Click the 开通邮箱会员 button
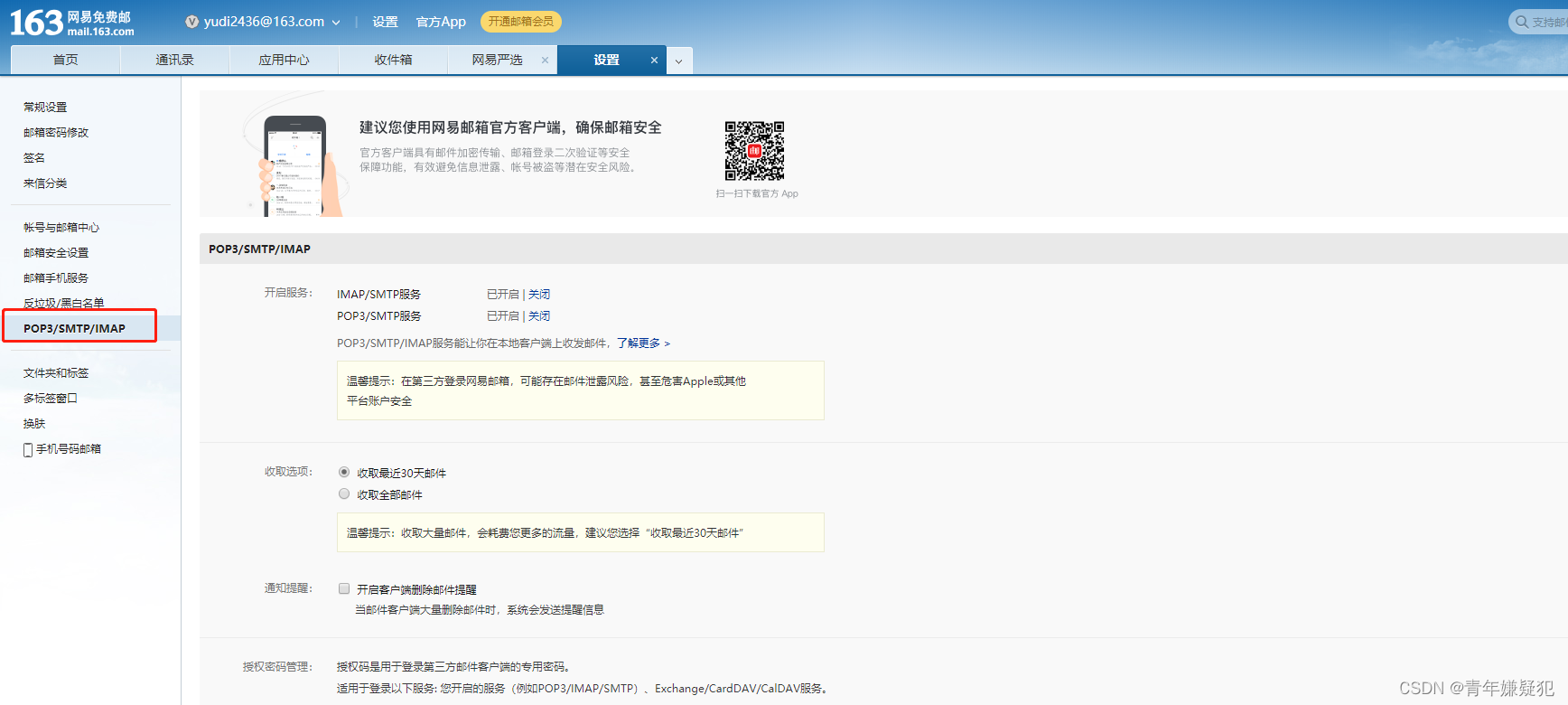1568x705 pixels. (x=520, y=22)
